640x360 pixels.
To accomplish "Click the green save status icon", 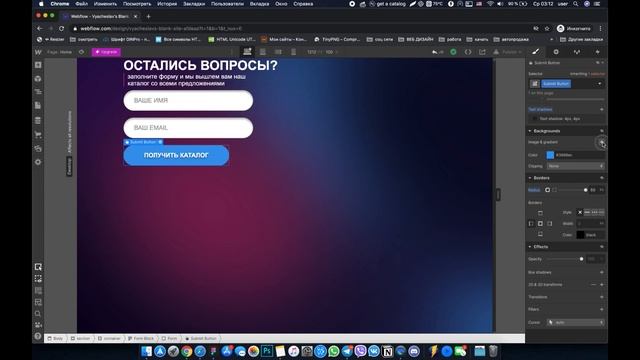I will 453,52.
